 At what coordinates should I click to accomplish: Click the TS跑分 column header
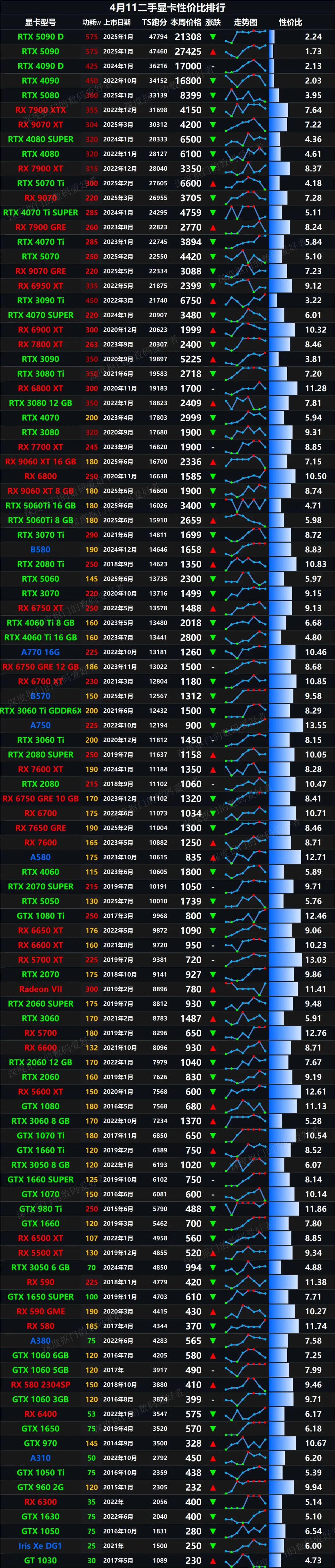pyautogui.click(x=154, y=23)
